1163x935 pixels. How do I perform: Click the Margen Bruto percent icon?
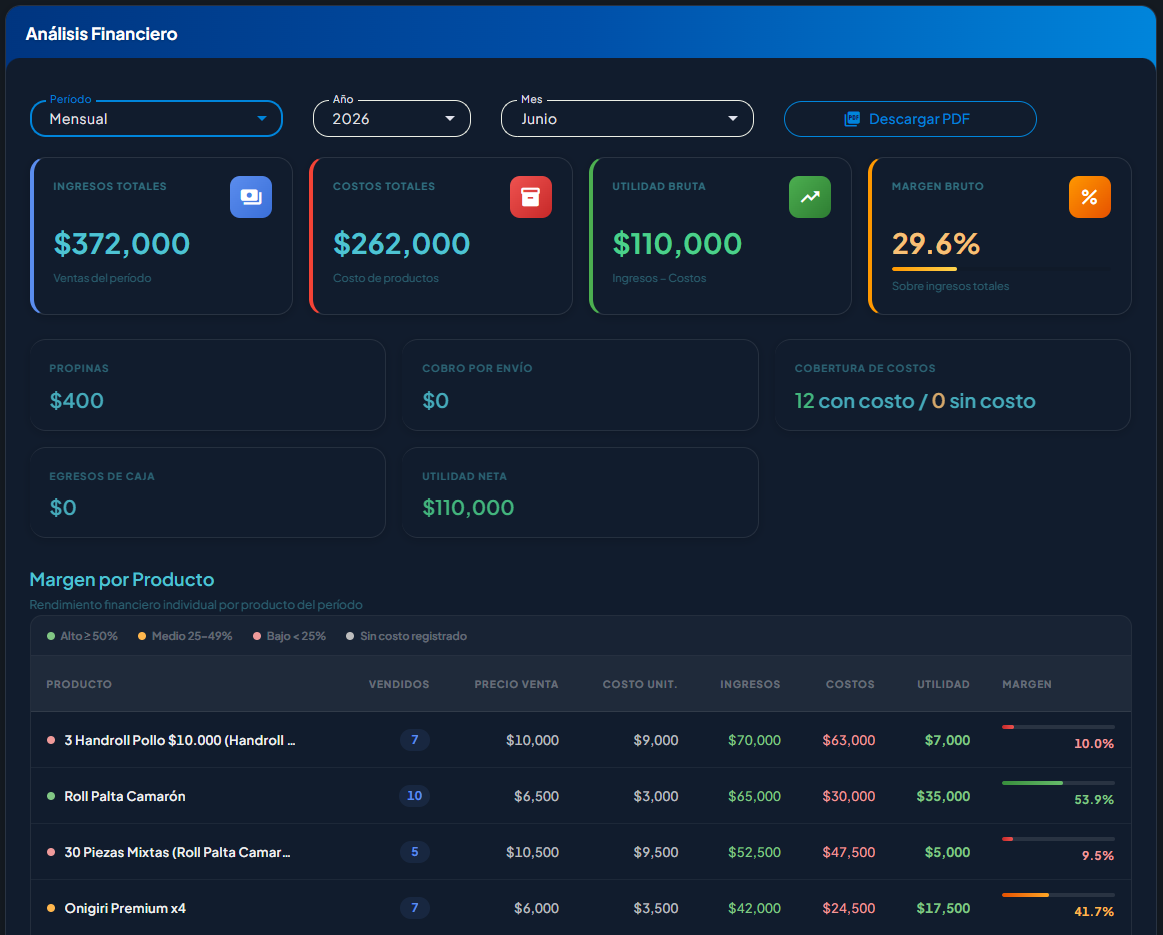pos(1090,197)
